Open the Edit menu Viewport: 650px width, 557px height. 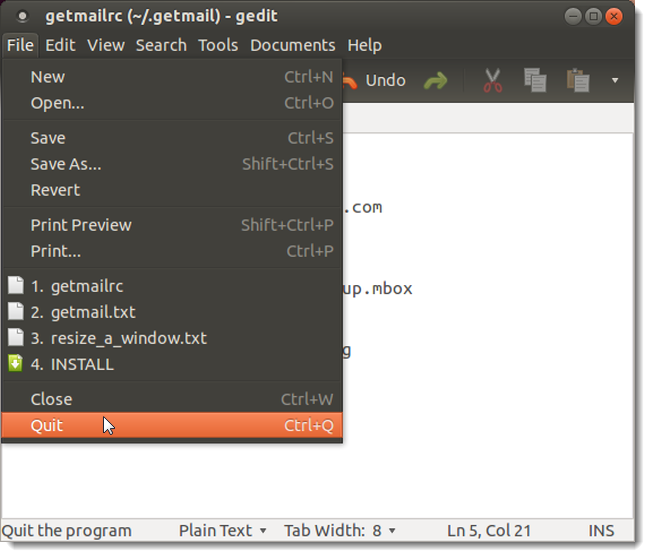60,45
